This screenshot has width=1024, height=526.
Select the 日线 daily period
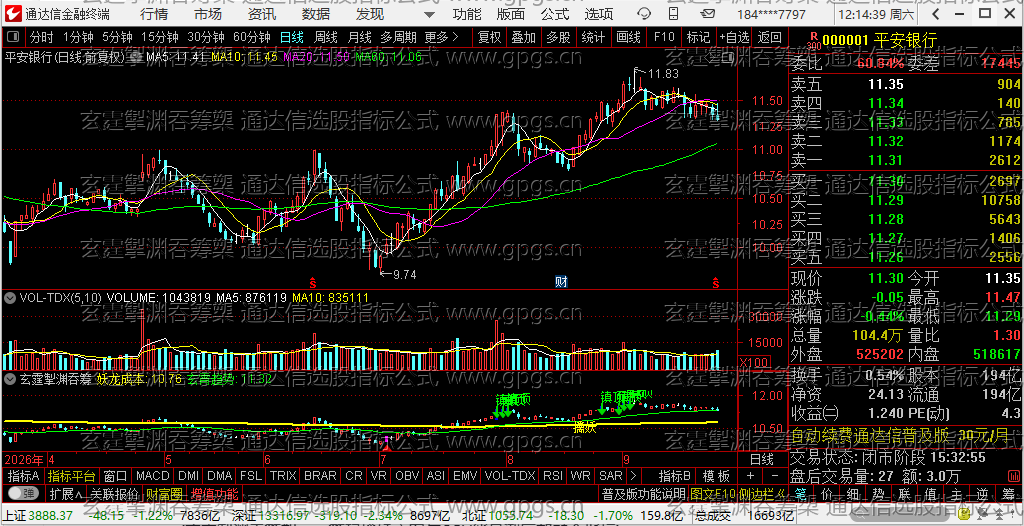291,37
